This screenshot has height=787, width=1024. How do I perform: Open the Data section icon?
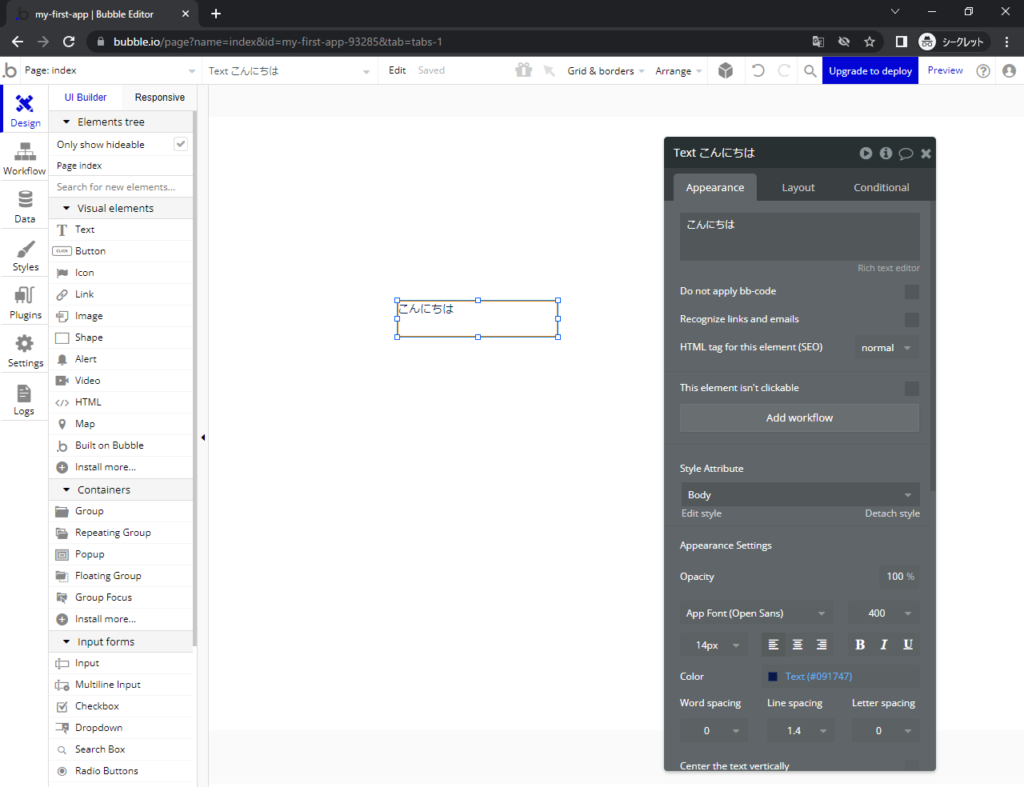[x=24, y=207]
